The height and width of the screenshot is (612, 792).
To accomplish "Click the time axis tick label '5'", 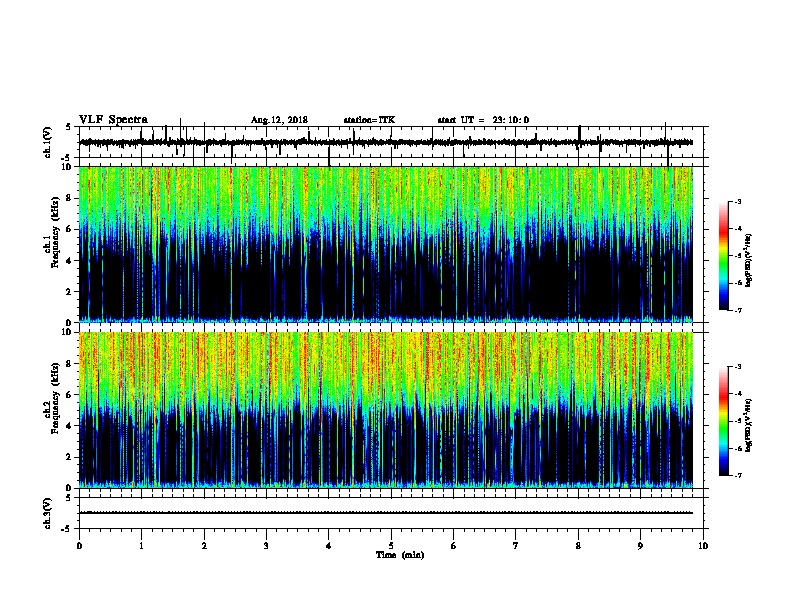I will point(391,546).
